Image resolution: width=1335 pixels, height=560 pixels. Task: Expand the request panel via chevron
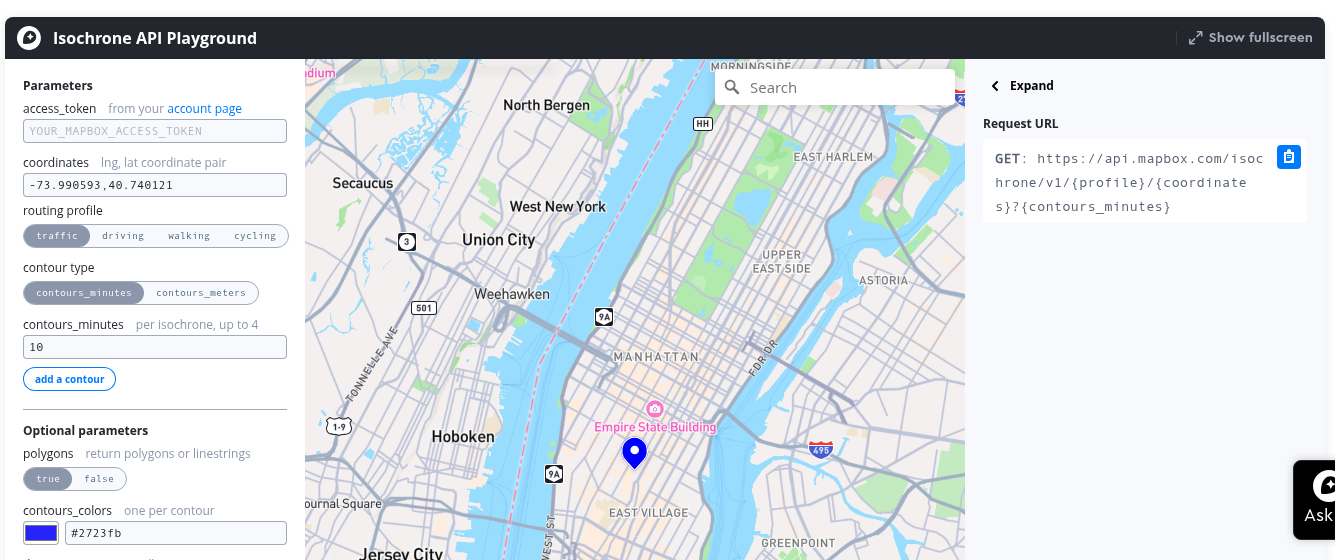point(995,86)
